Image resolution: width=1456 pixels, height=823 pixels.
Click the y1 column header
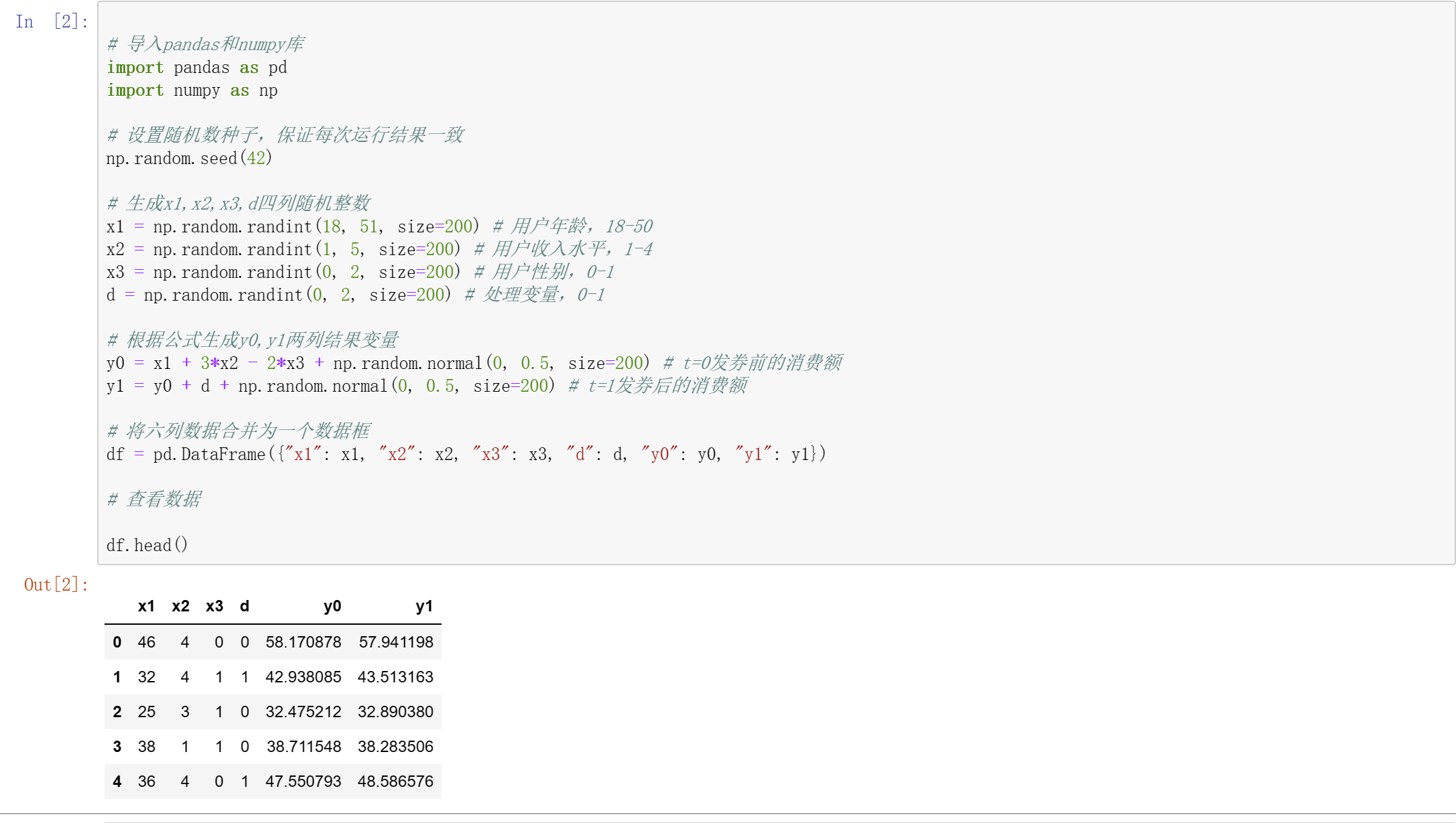click(x=424, y=606)
